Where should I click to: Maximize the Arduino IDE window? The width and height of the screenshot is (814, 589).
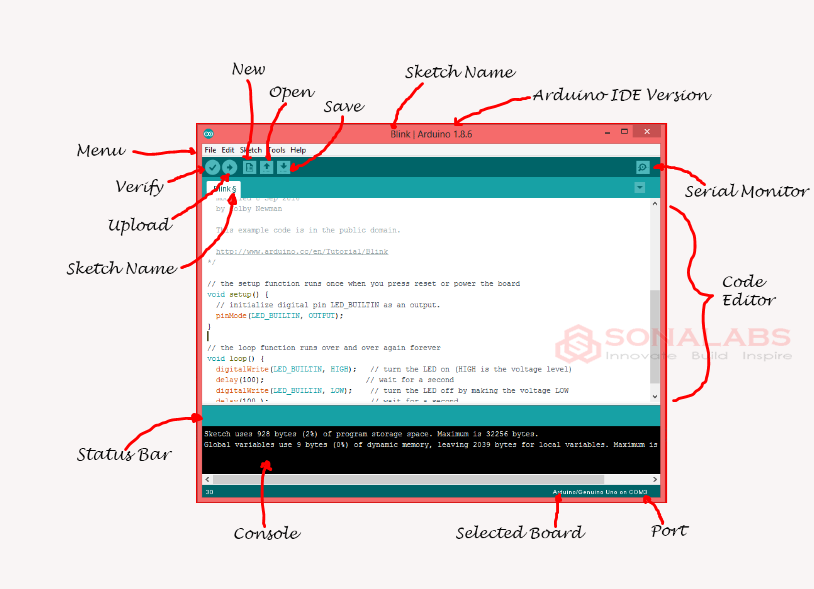tap(624, 132)
